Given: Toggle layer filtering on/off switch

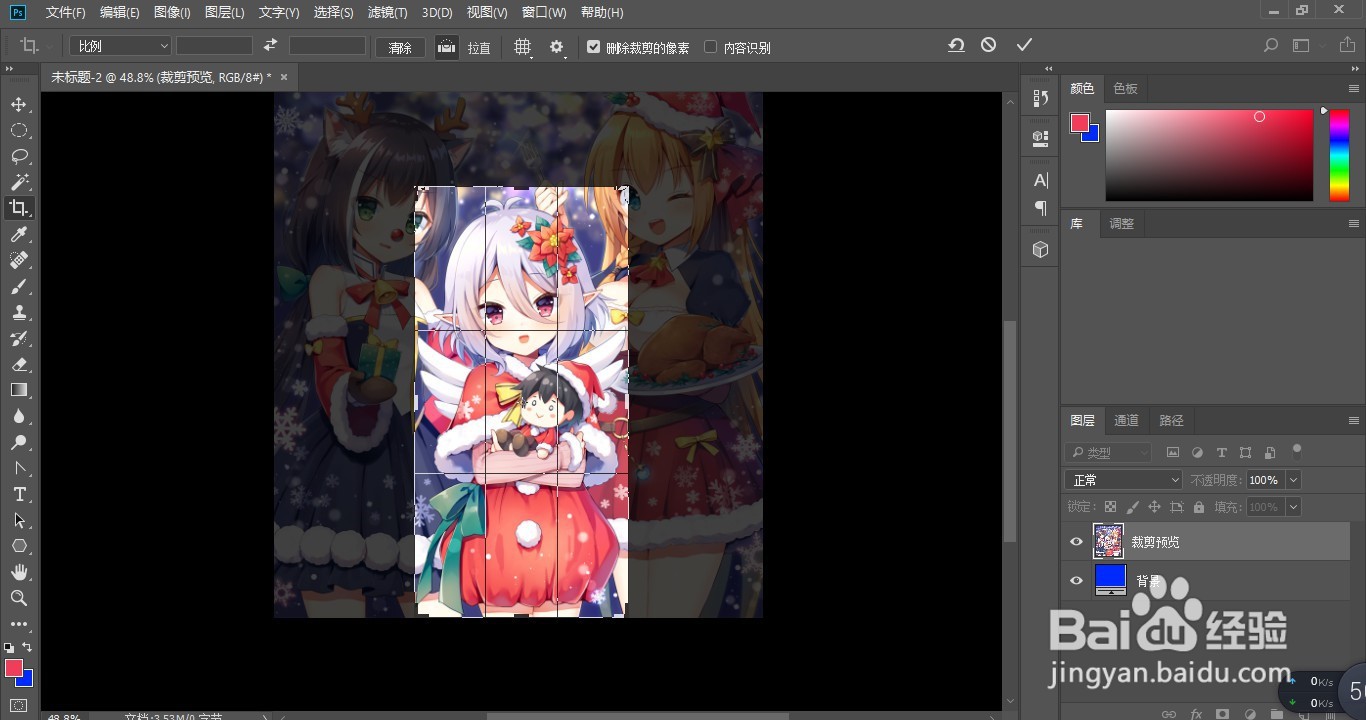Looking at the screenshot, I should tap(1297, 450).
